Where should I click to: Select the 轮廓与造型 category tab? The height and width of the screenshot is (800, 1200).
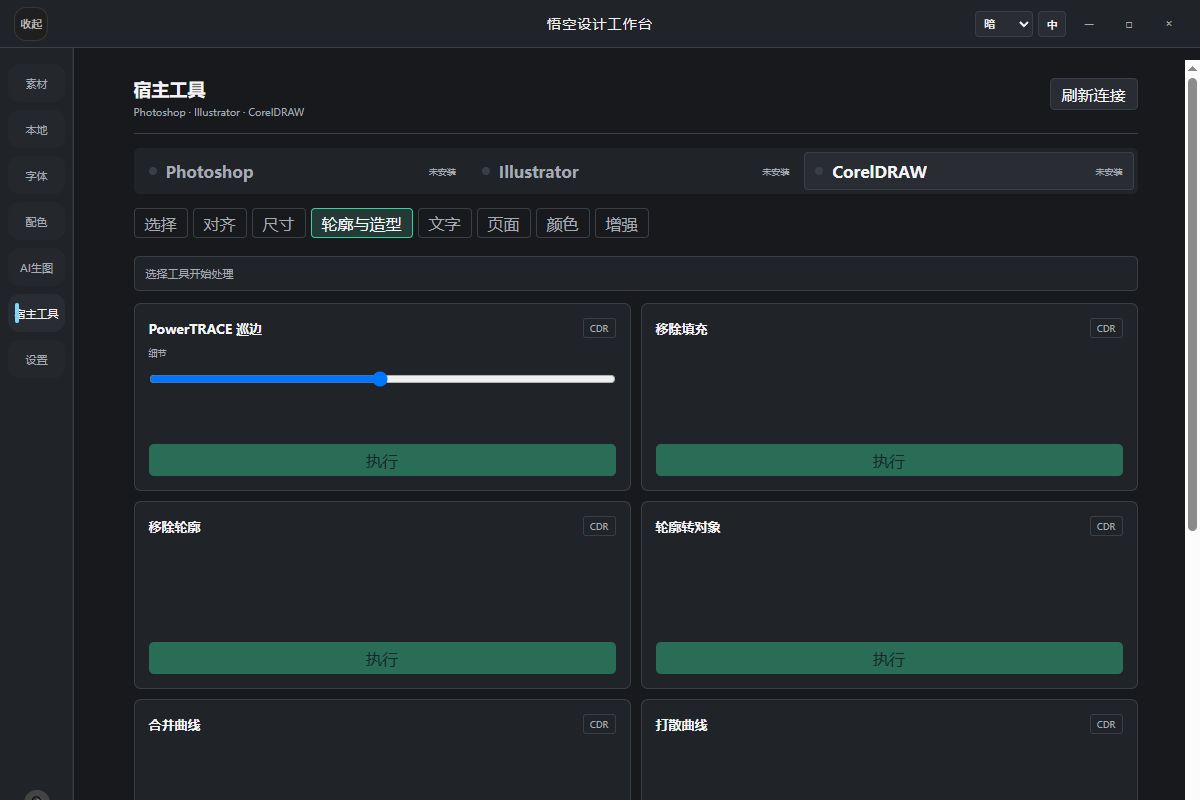coord(362,224)
